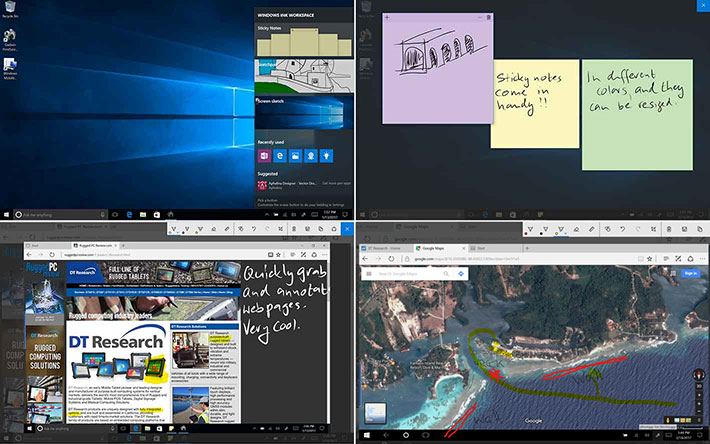This screenshot has height=444, width=710.
Task: Crop the Google Maps screen sketch
Action: pos(653,229)
